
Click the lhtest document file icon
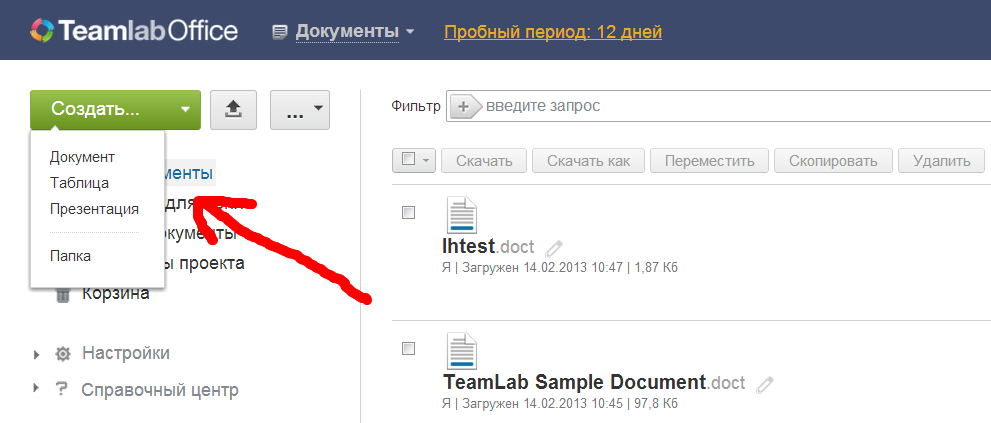coord(462,215)
